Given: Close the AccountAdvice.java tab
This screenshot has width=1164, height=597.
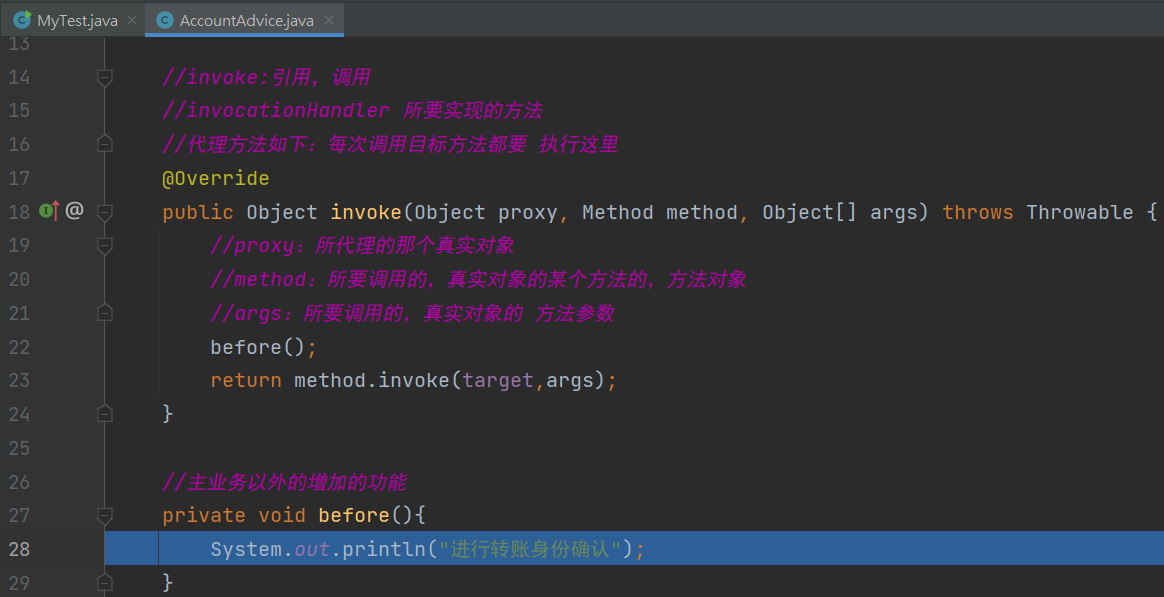Looking at the screenshot, I should (330, 20).
